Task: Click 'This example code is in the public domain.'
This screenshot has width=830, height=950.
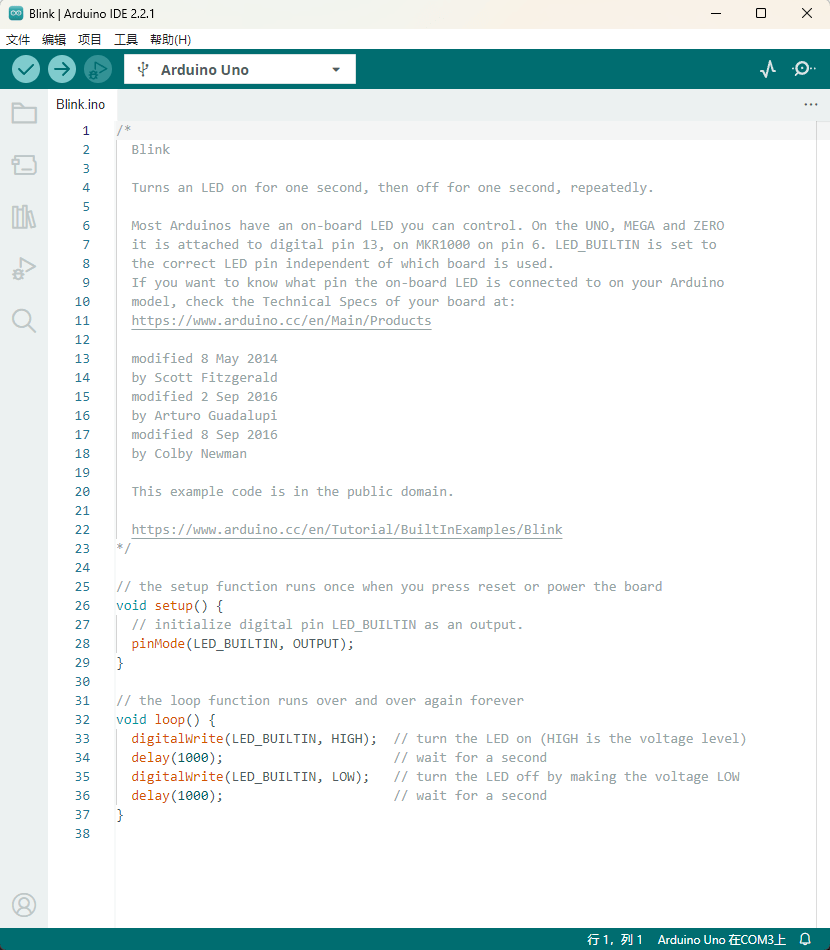Action: click(292, 491)
